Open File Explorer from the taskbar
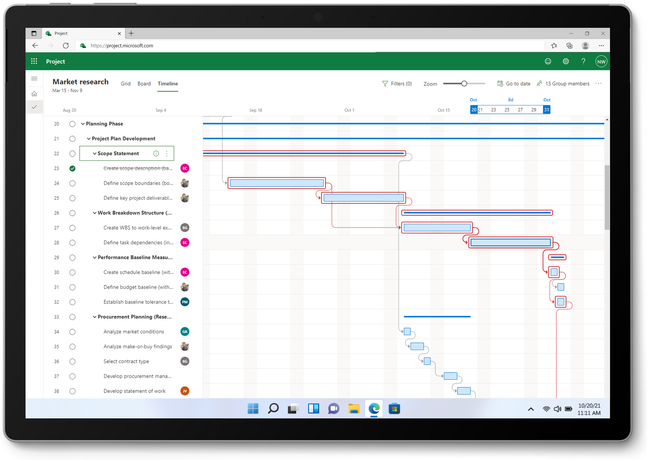 coord(354,409)
